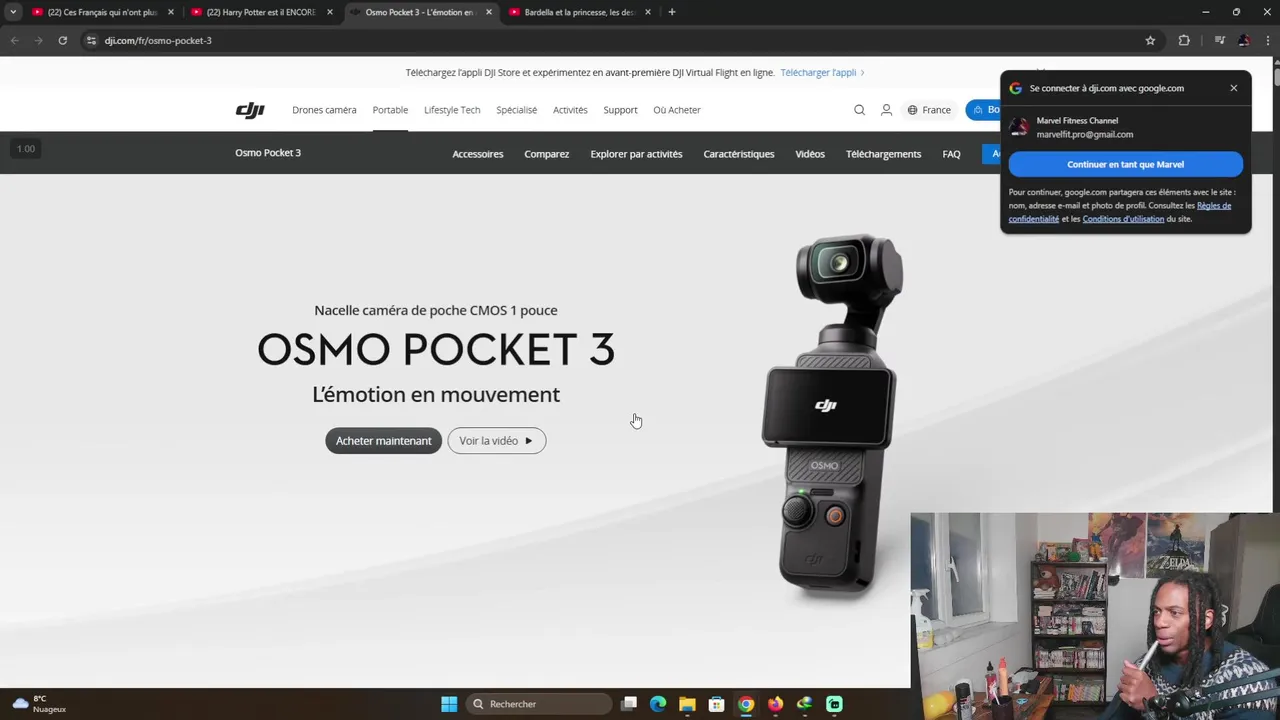This screenshot has height=720, width=1280.
Task: Open the site search magnifier icon
Action: [x=859, y=110]
